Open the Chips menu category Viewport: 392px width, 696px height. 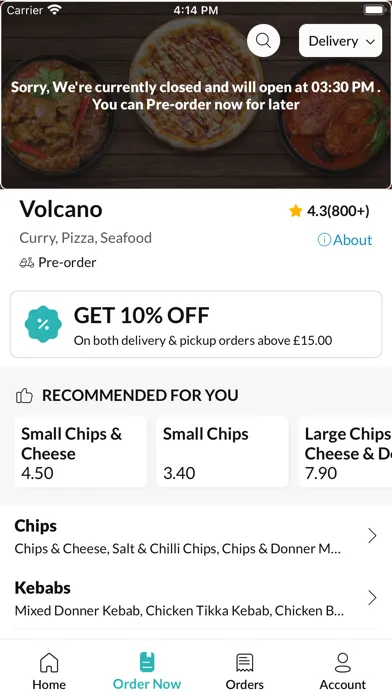(196, 536)
